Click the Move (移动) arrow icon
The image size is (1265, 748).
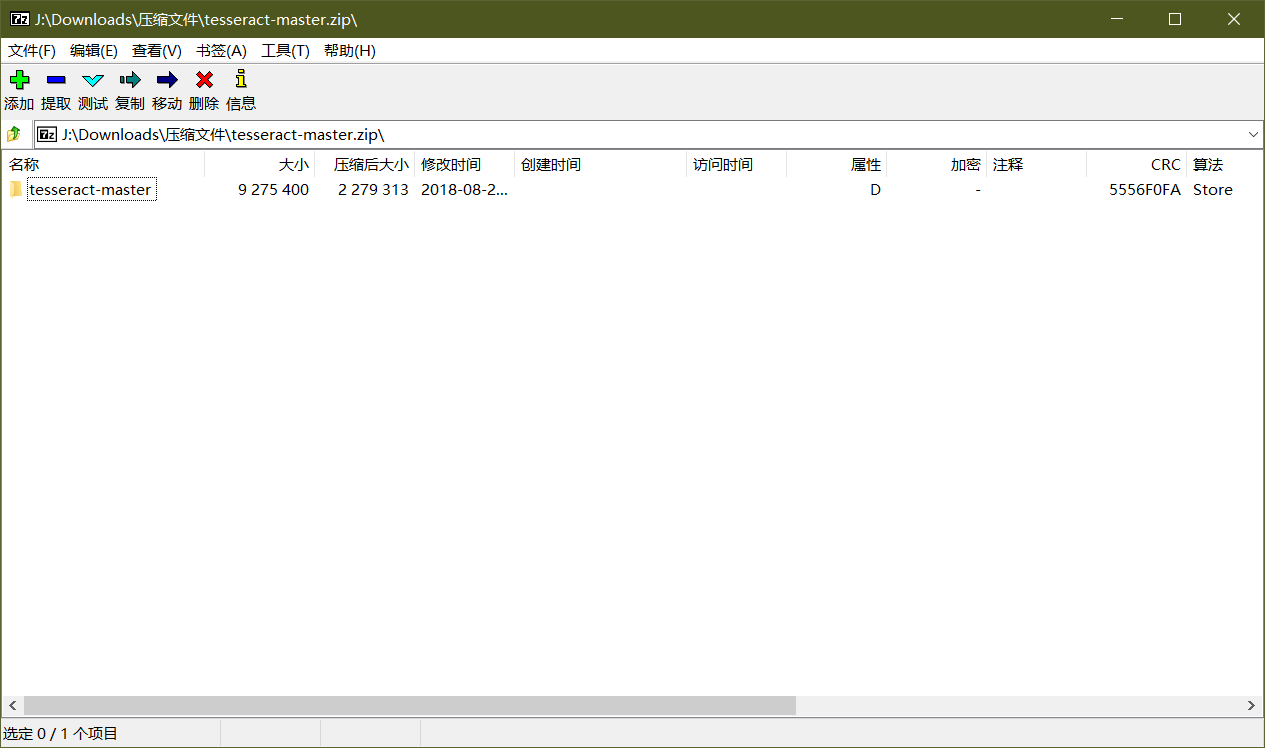(x=167, y=80)
